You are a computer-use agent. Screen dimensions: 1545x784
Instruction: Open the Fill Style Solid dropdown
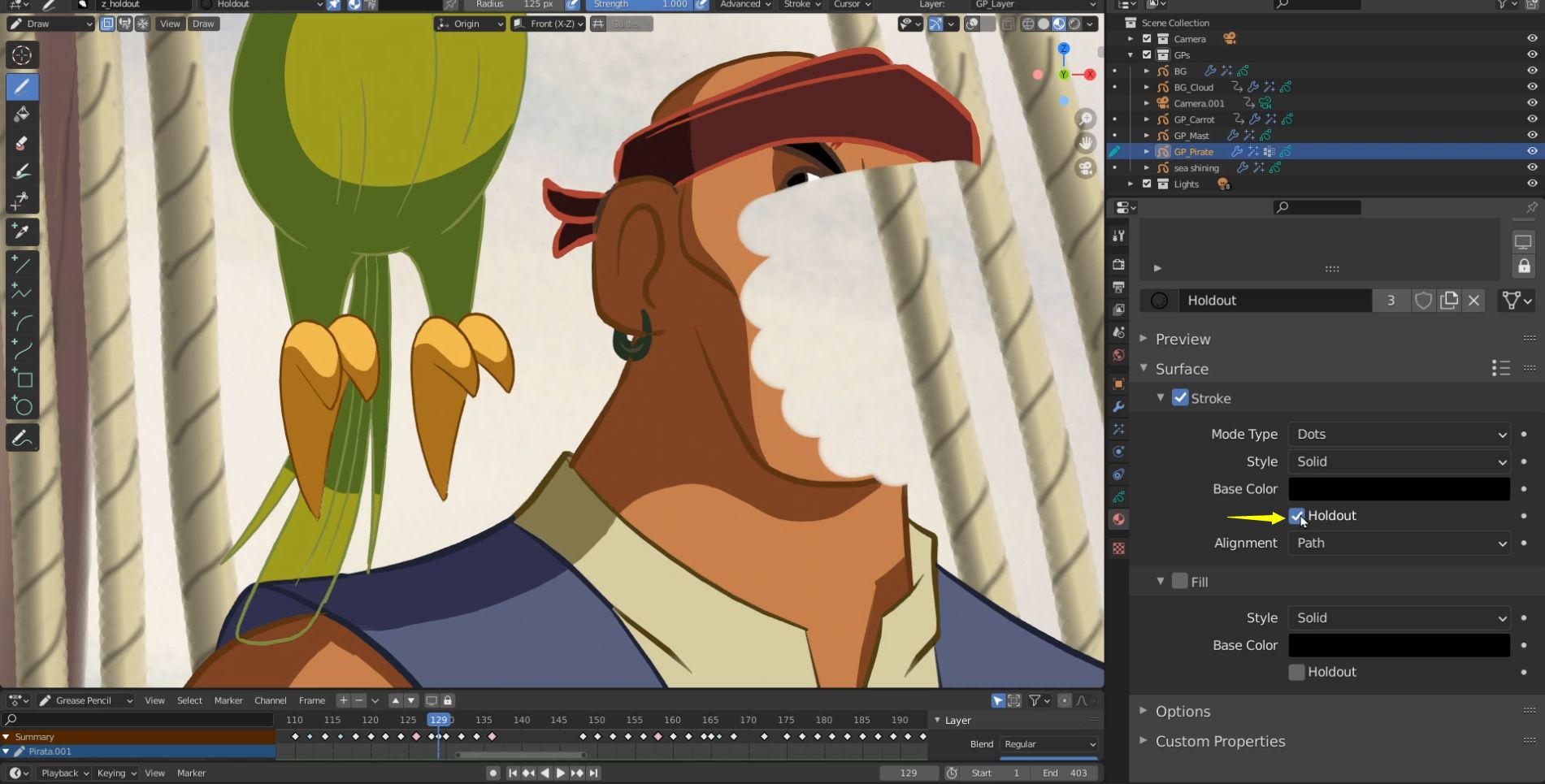pos(1400,617)
